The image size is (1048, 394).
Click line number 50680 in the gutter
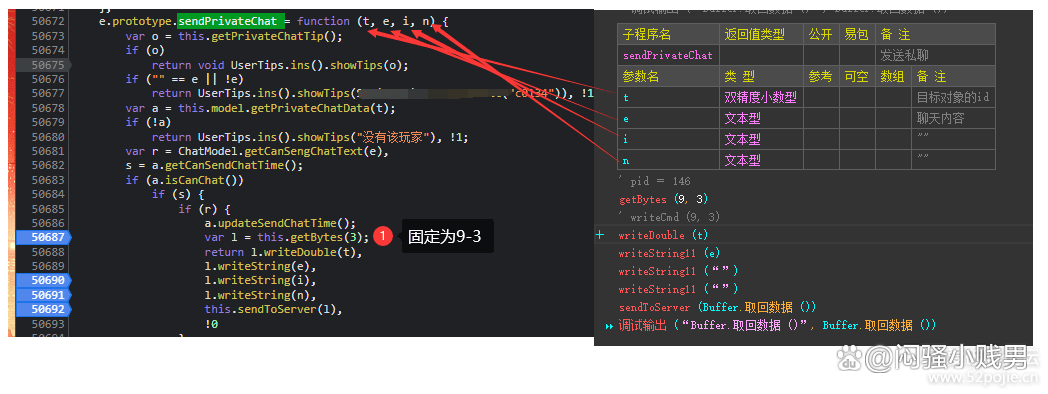pyautogui.click(x=48, y=137)
